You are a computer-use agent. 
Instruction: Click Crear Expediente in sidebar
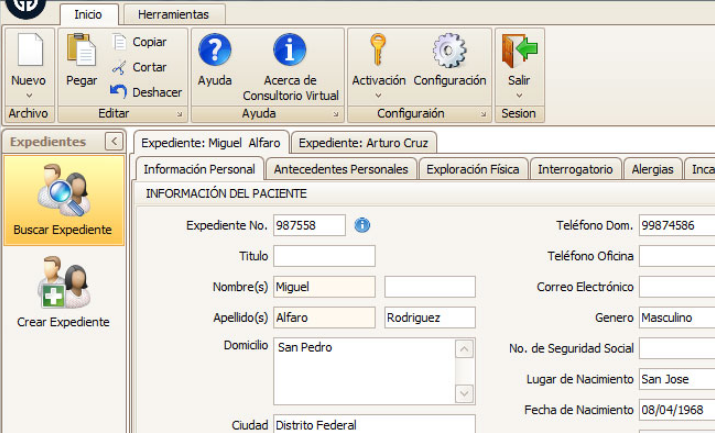(63, 294)
